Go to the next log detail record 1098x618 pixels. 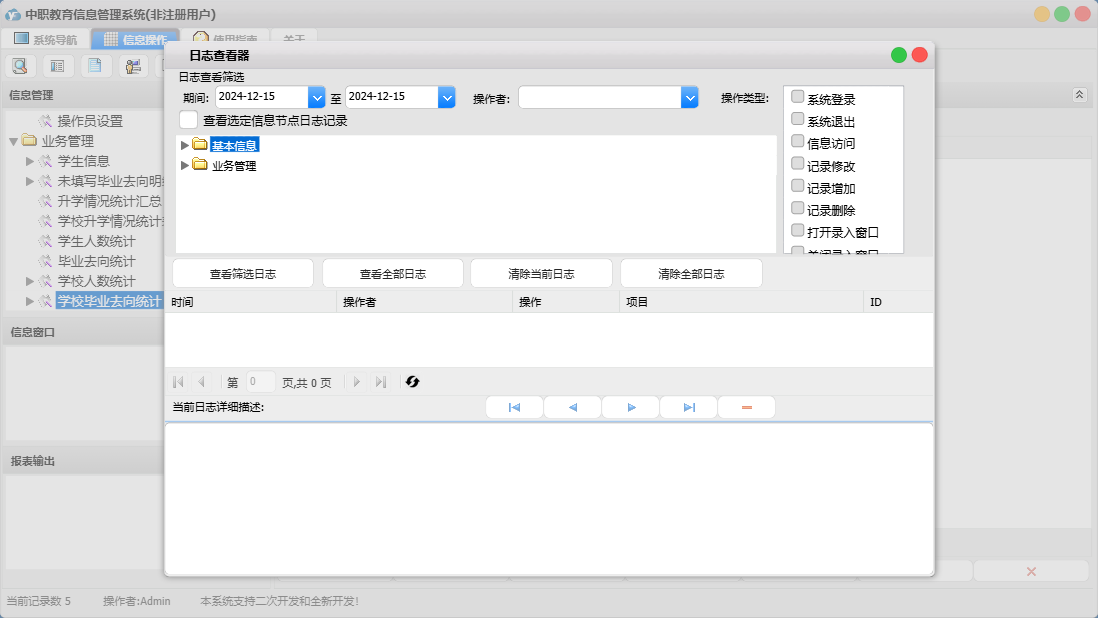[x=631, y=408]
